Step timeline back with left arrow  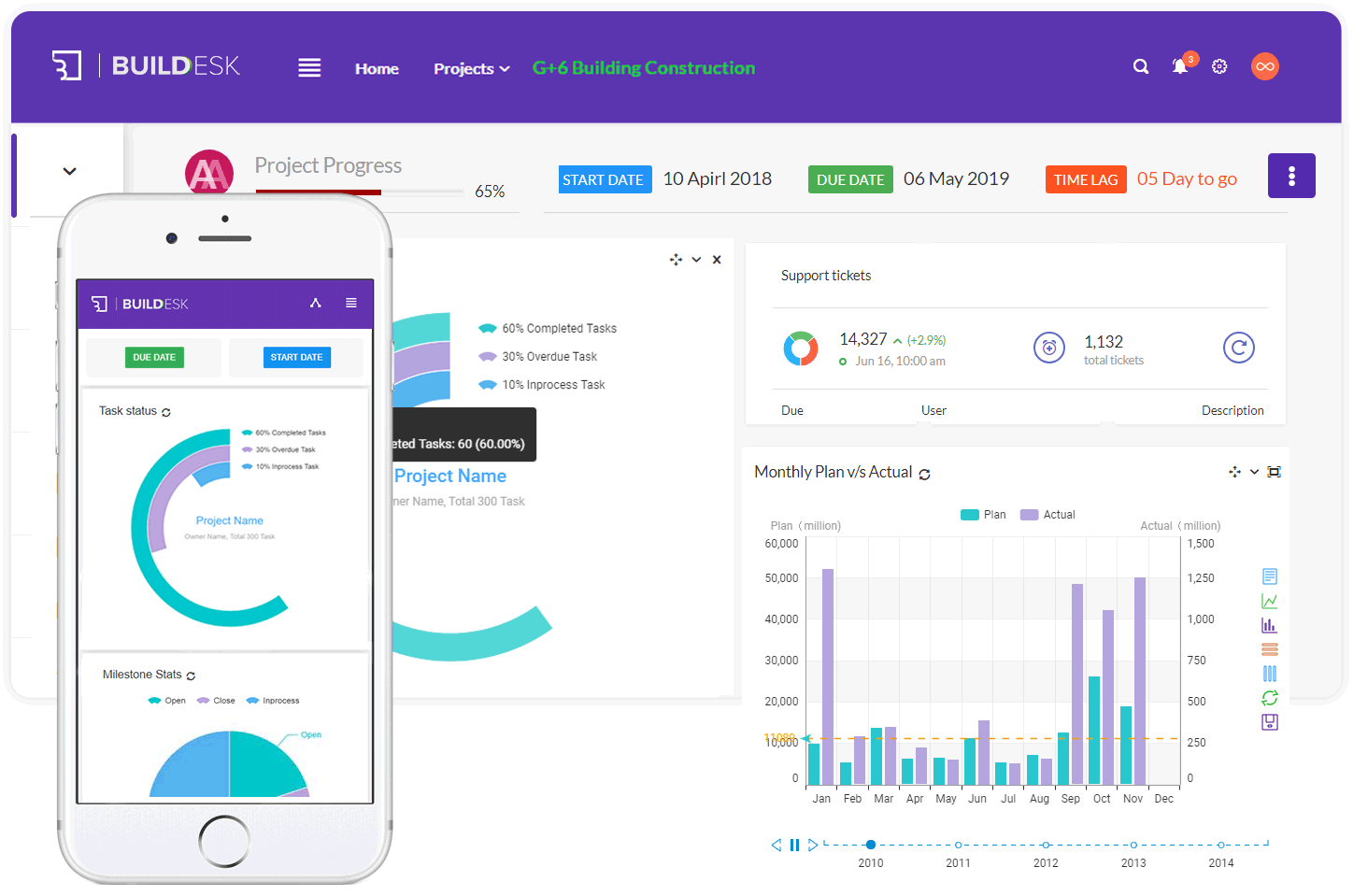click(776, 845)
